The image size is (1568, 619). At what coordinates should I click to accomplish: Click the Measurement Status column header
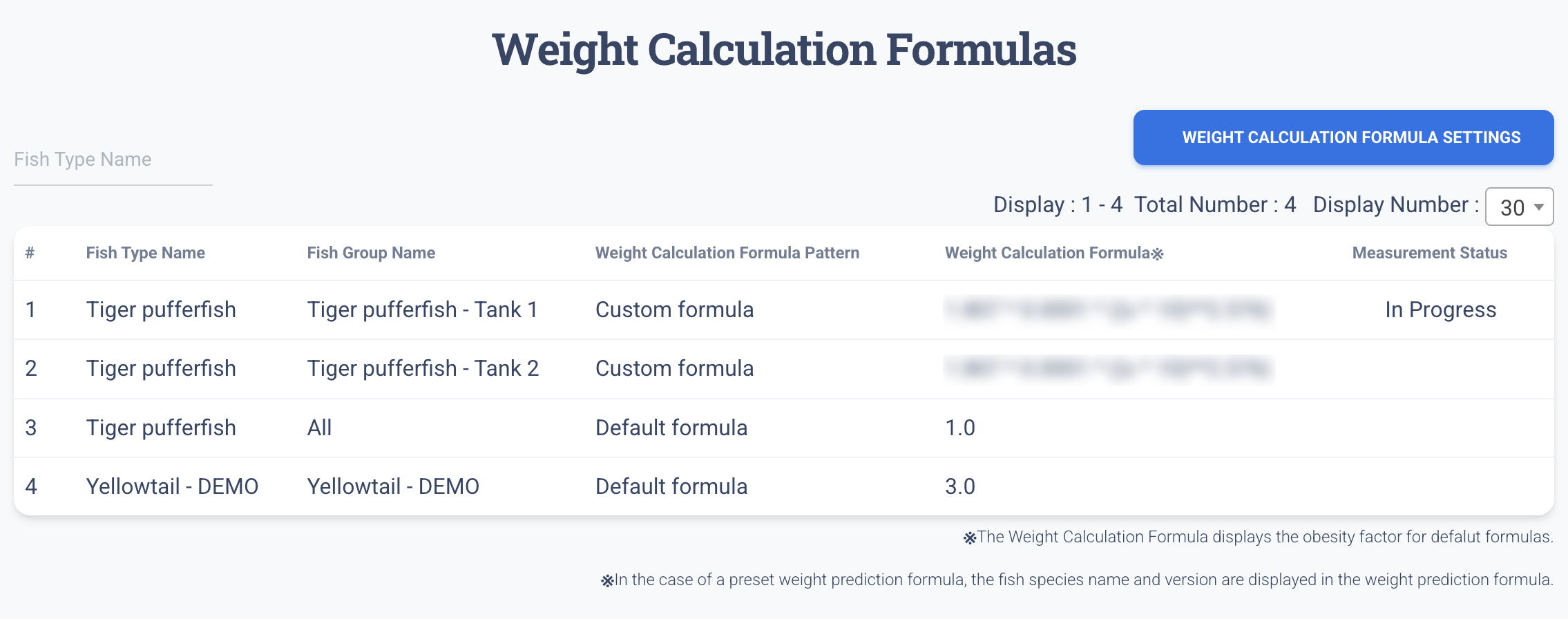(1430, 253)
